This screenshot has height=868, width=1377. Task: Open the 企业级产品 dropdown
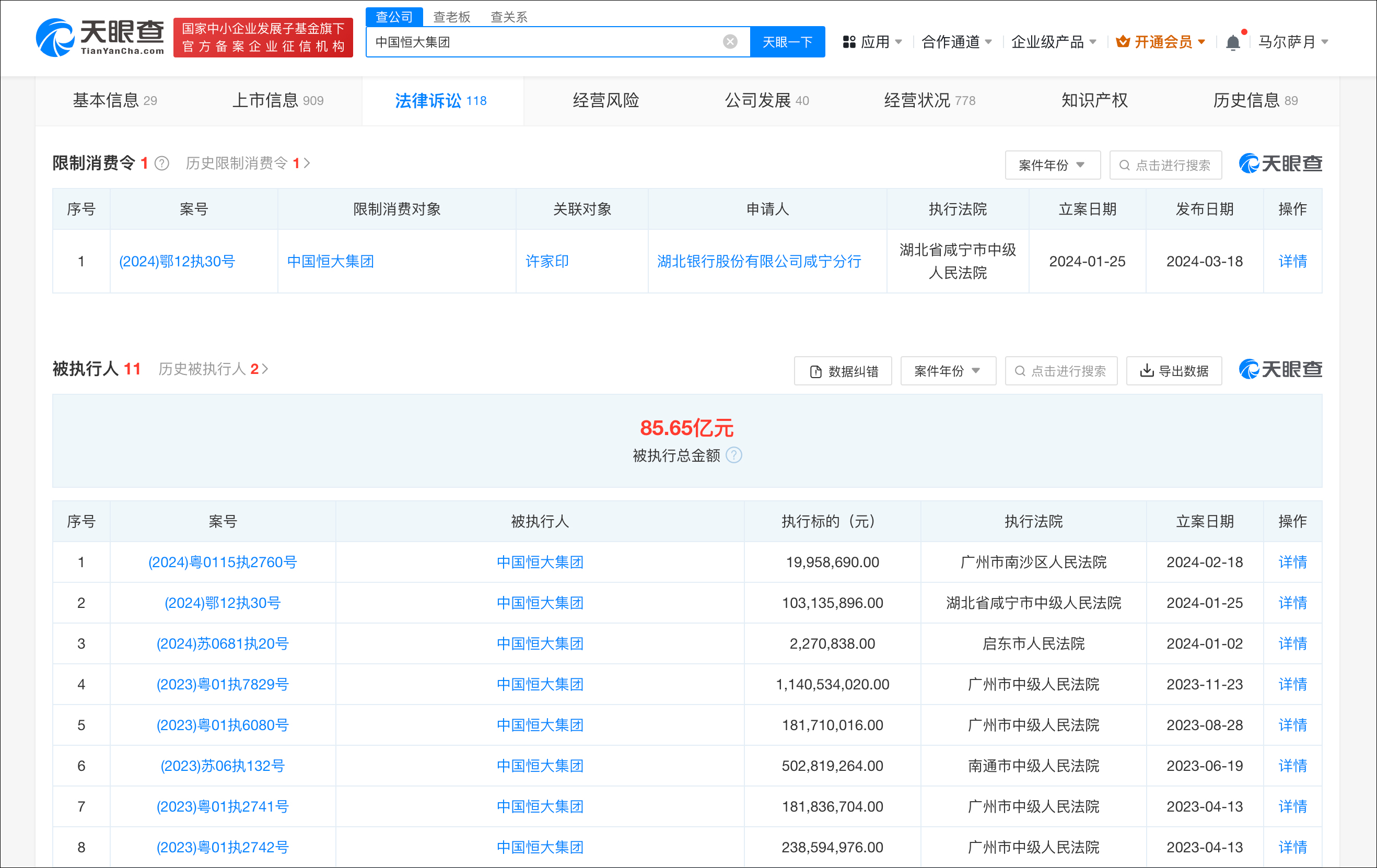click(x=1053, y=42)
